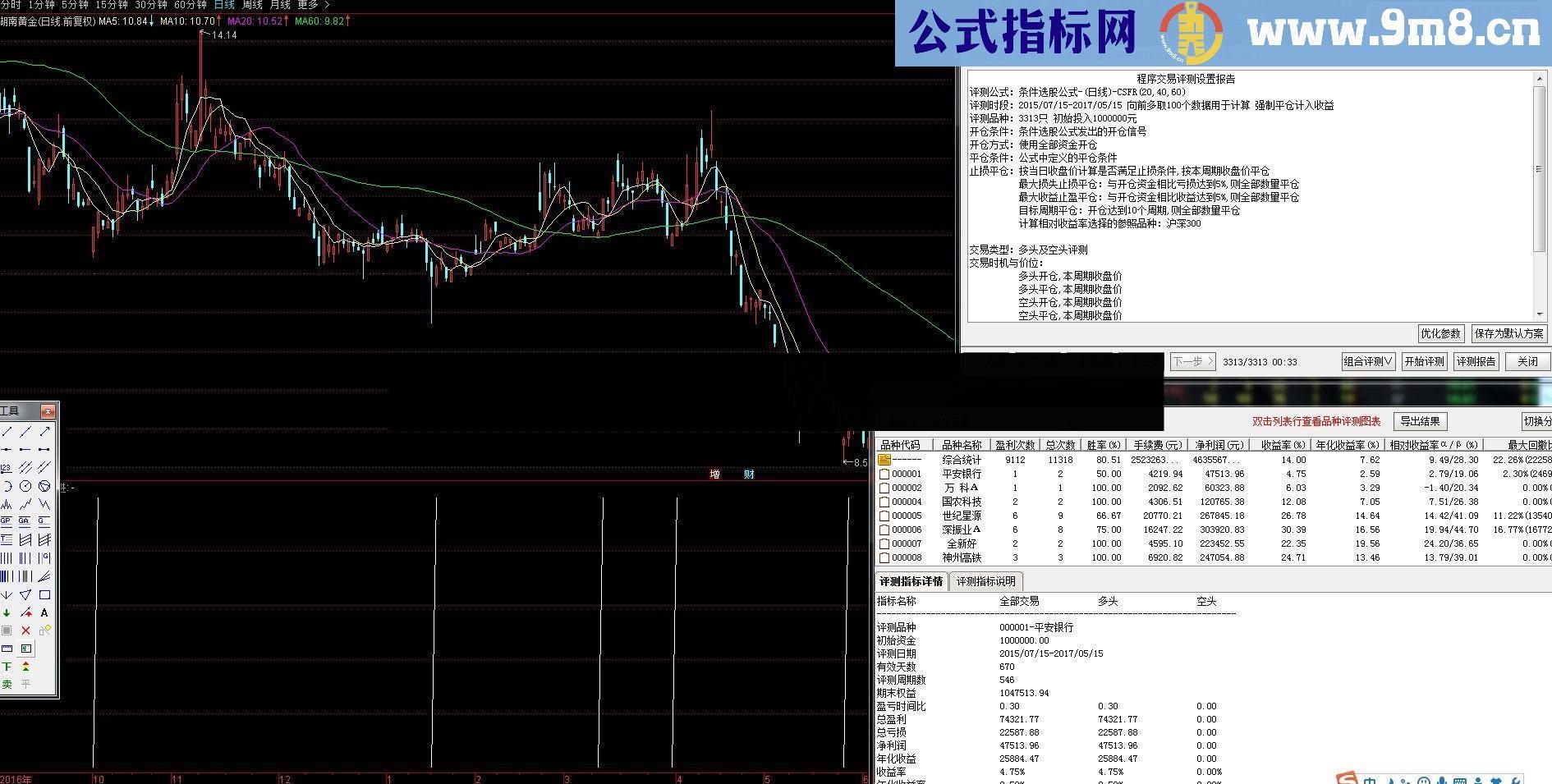Select the T text-lines tool
Screen dimensions: 1552x784
[7, 539]
